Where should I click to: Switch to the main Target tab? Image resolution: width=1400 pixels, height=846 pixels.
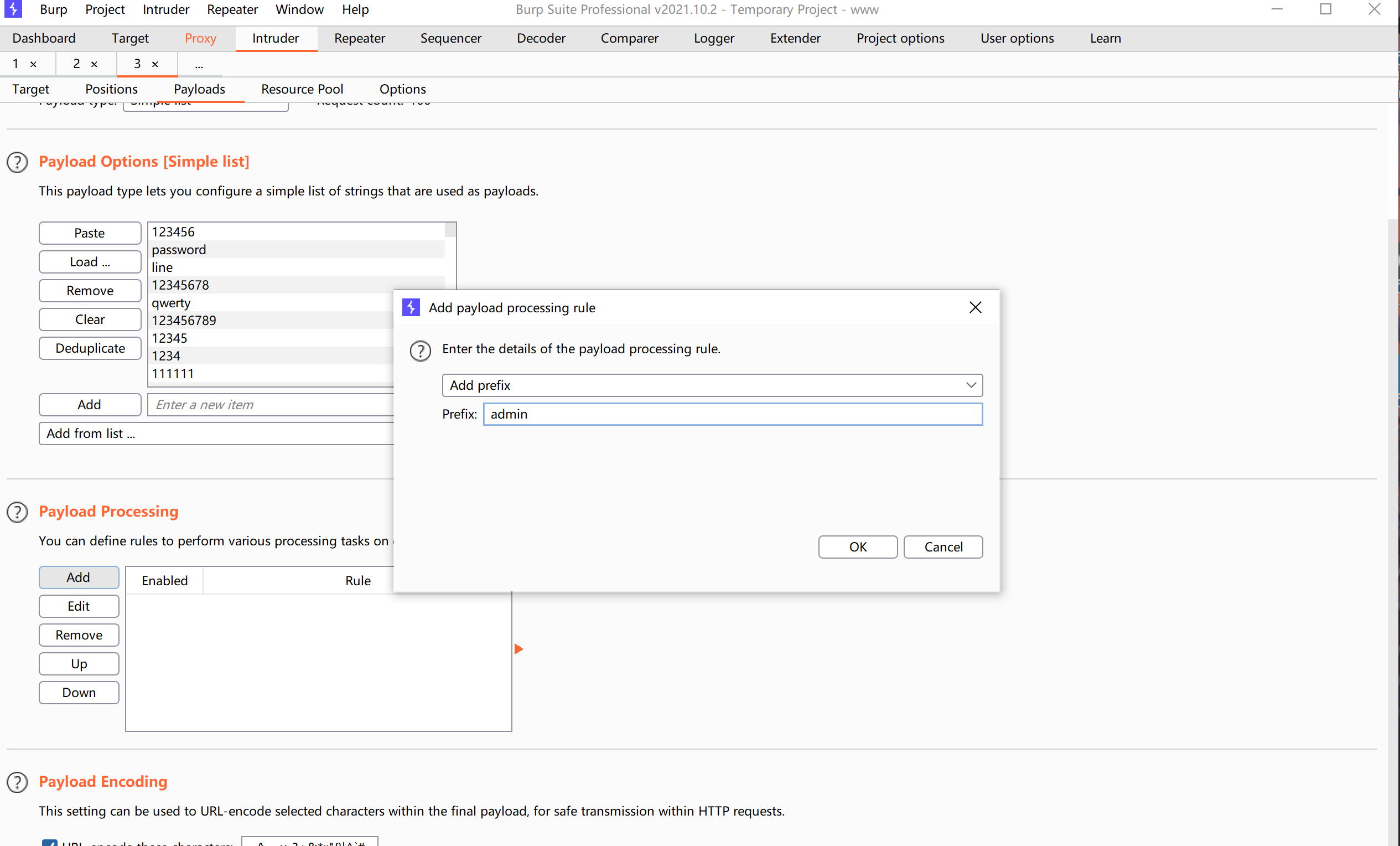coord(130,38)
